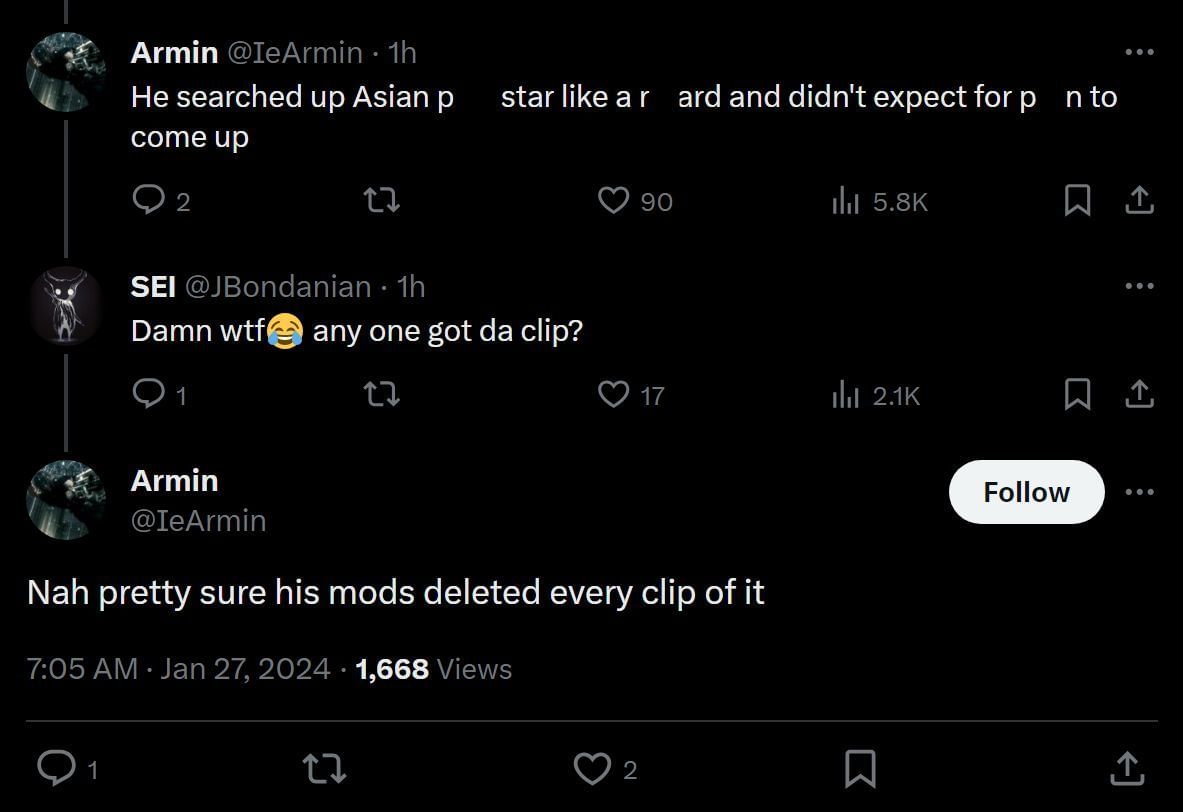Reply to SEI's tweet
Image resolution: width=1183 pixels, height=812 pixels.
coord(147,395)
